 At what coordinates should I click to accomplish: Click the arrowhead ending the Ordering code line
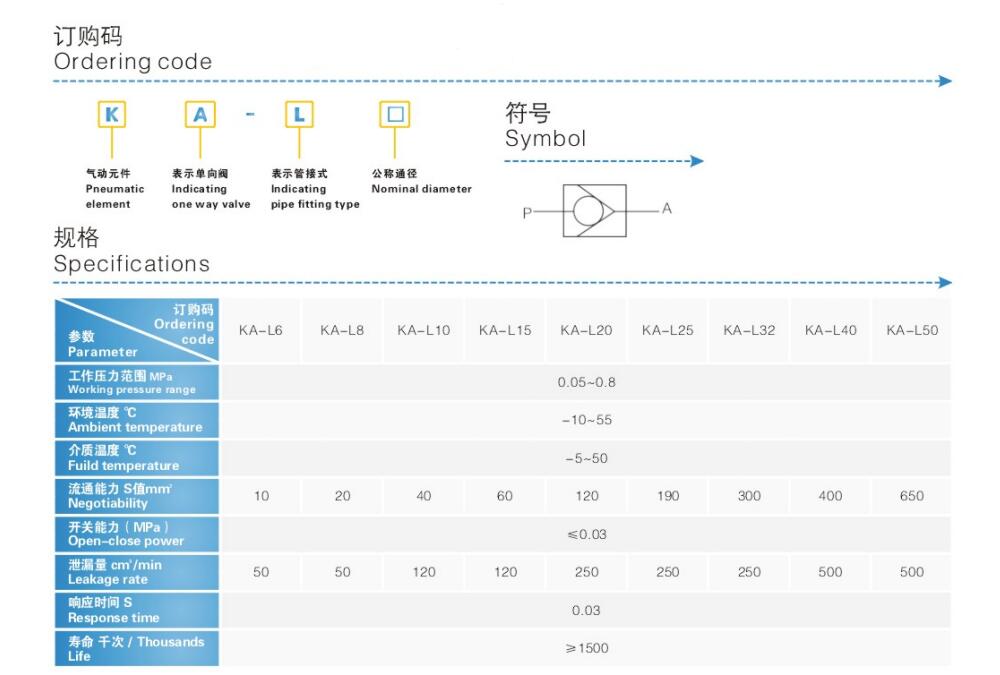tap(945, 81)
